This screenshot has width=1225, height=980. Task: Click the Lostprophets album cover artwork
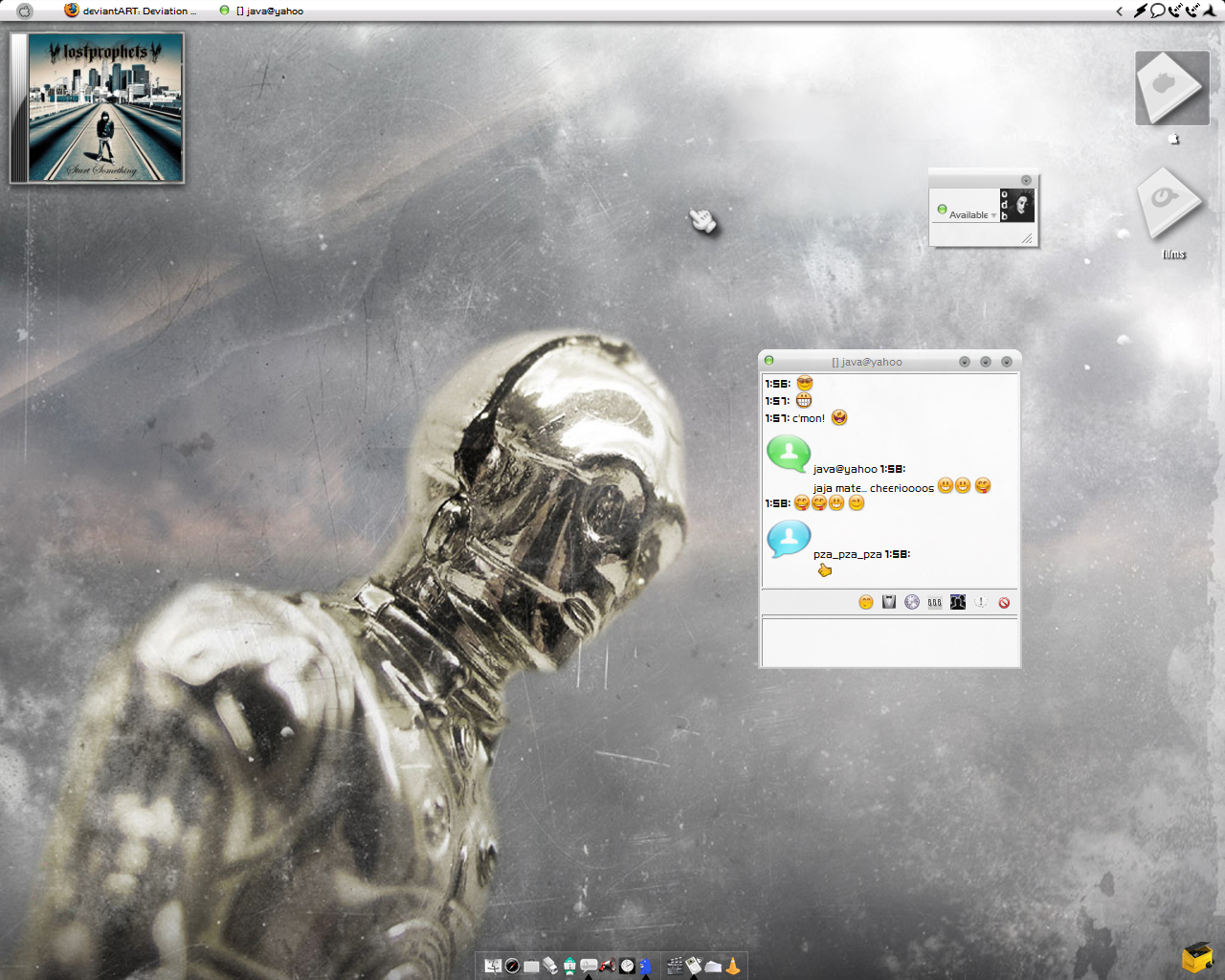point(104,107)
